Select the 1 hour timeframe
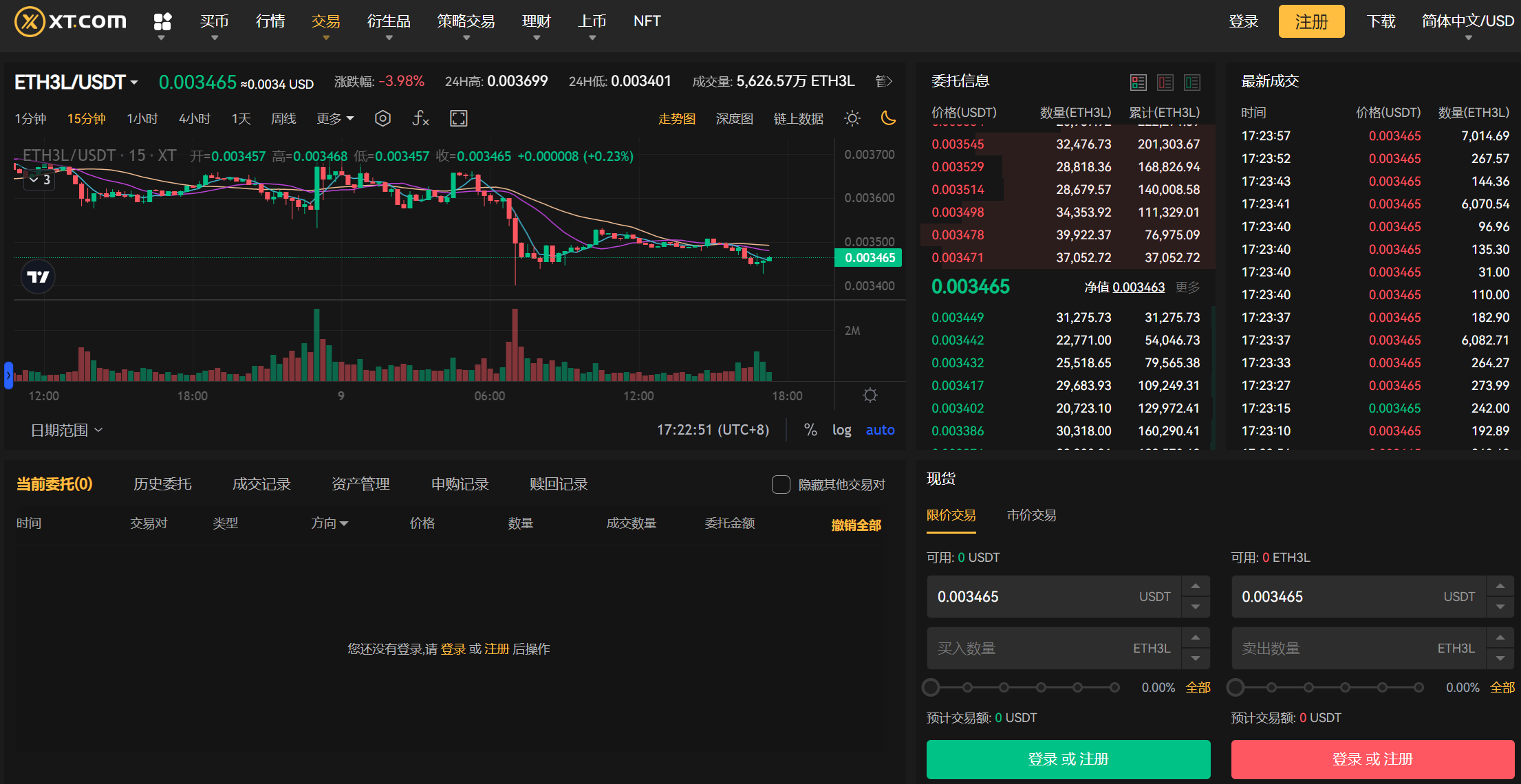This screenshot has width=1521, height=784. 142,119
